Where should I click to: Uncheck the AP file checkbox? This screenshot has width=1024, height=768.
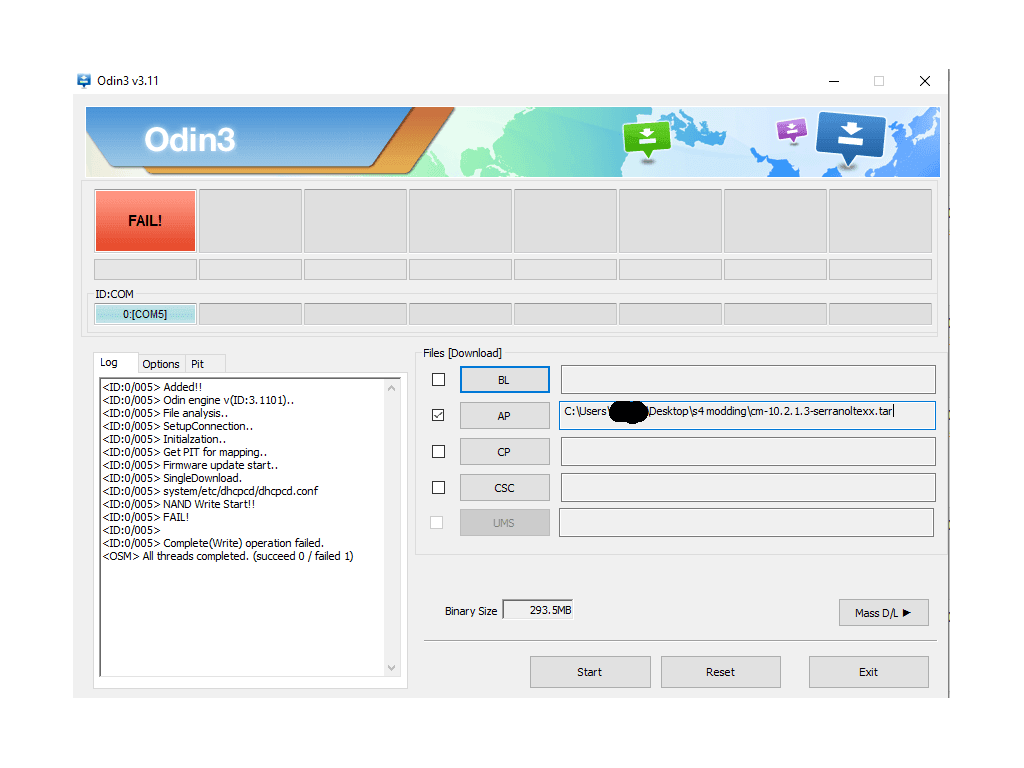(438, 415)
